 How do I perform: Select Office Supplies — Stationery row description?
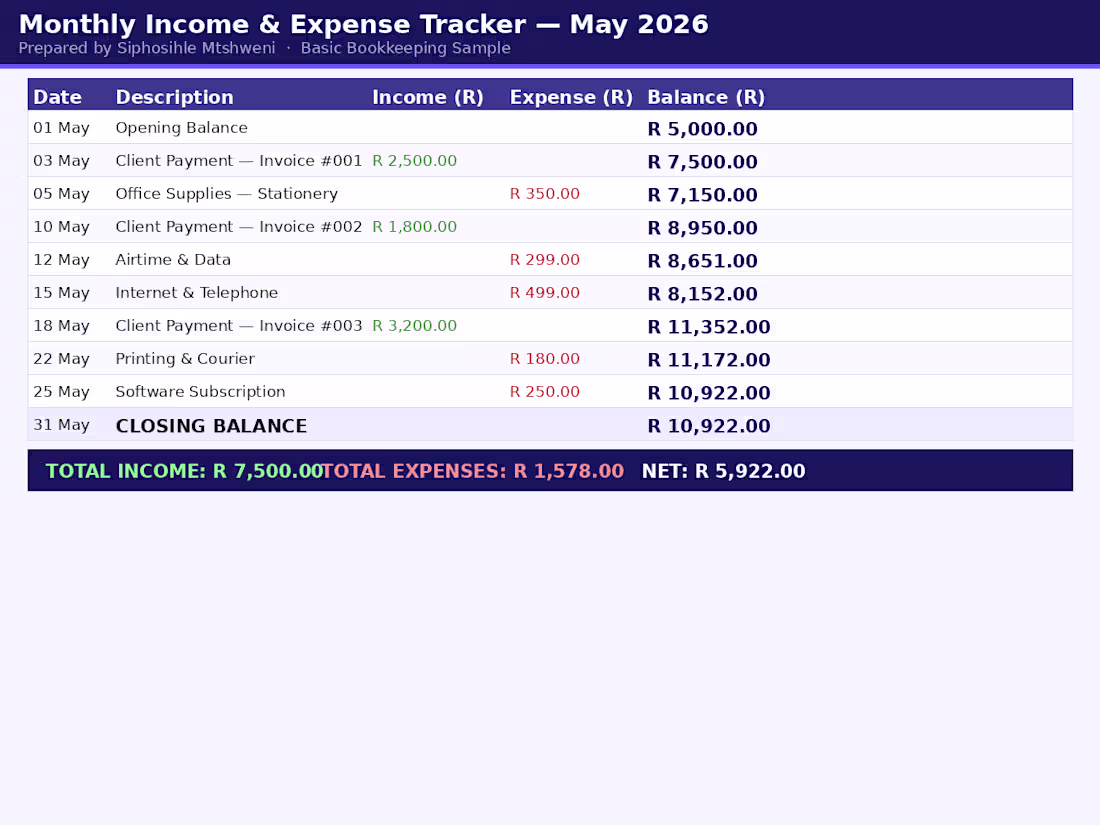pyautogui.click(x=227, y=194)
